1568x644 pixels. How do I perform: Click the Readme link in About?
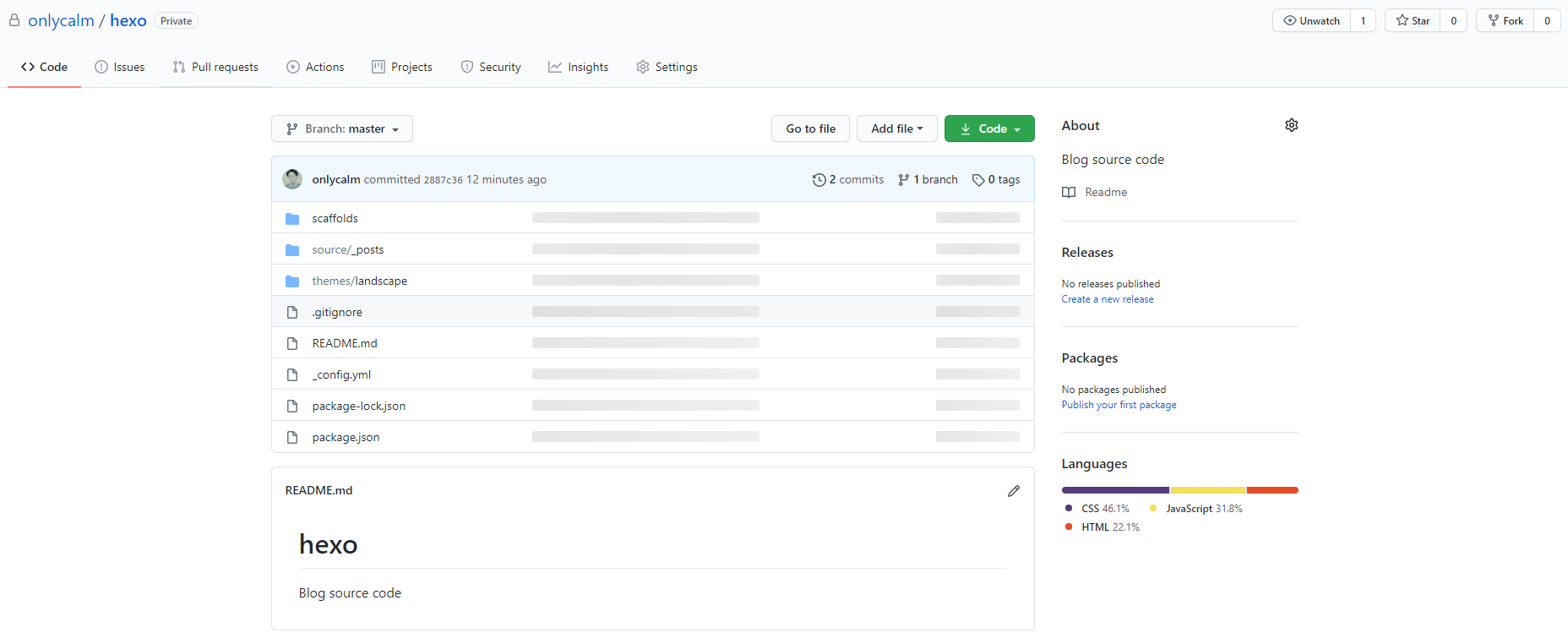pyautogui.click(x=1106, y=192)
